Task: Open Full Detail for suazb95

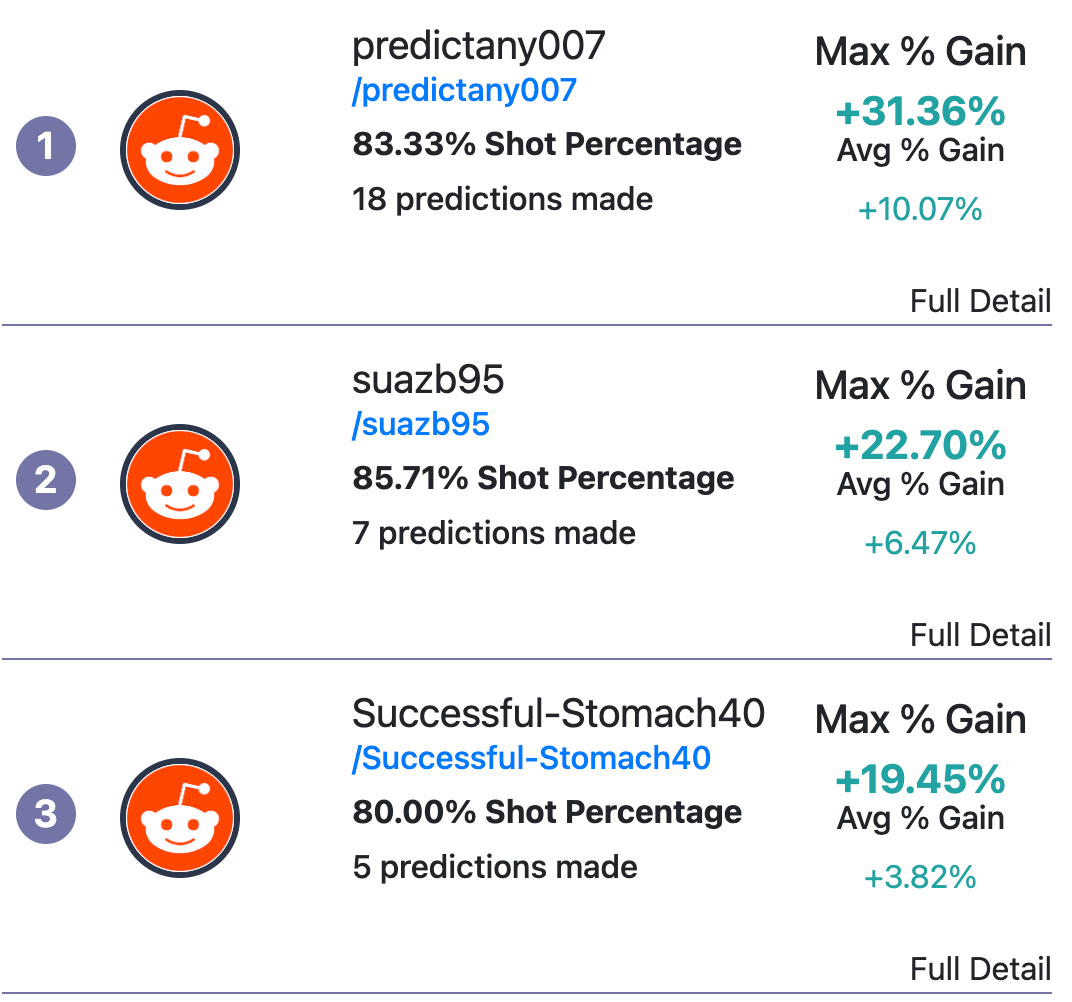Action: [980, 635]
